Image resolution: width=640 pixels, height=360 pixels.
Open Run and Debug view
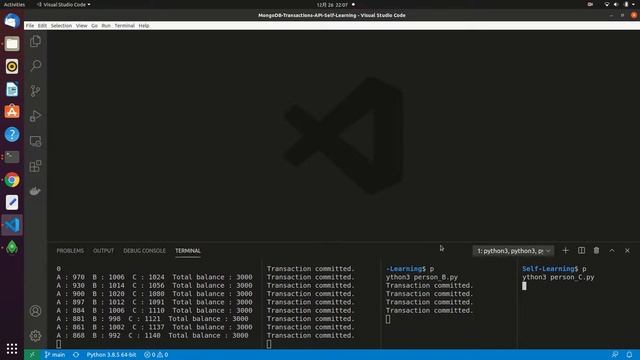click(x=36, y=116)
